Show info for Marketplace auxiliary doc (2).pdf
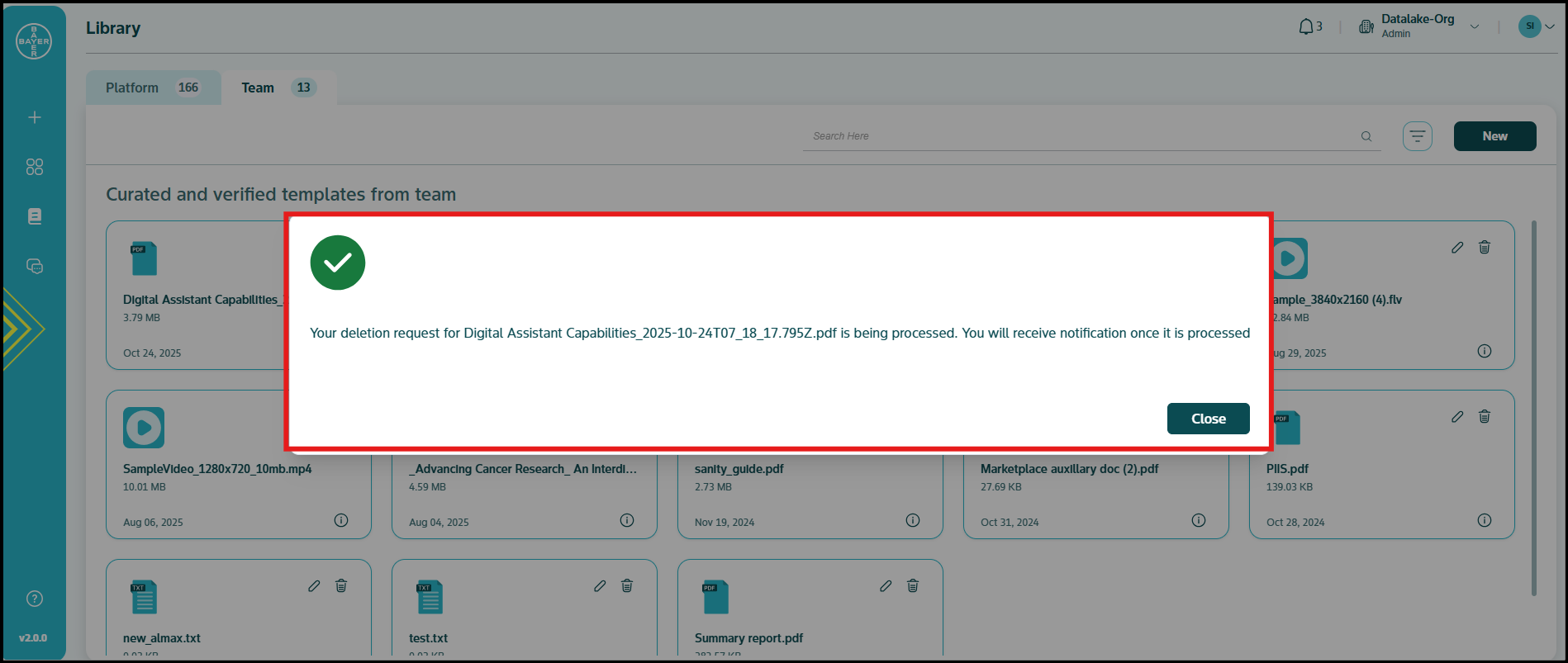Viewport: 1568px width, 663px height. click(x=1199, y=520)
